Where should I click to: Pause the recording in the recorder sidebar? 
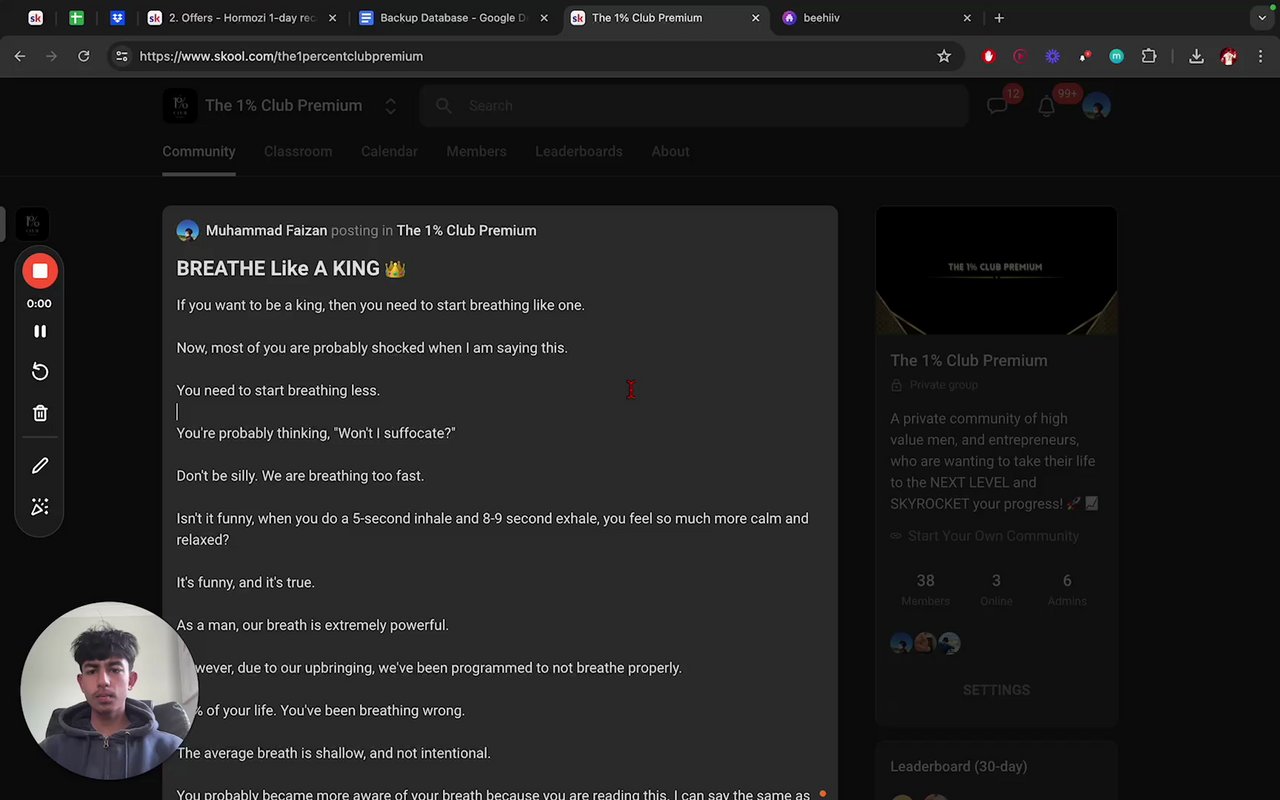click(40, 331)
